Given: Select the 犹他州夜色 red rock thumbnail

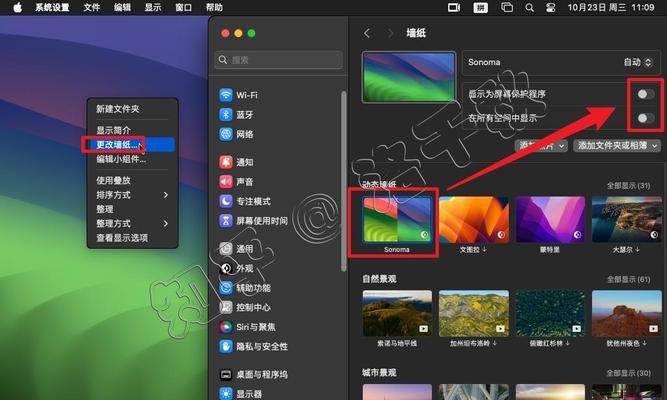Looking at the screenshot, I should click(627, 313).
